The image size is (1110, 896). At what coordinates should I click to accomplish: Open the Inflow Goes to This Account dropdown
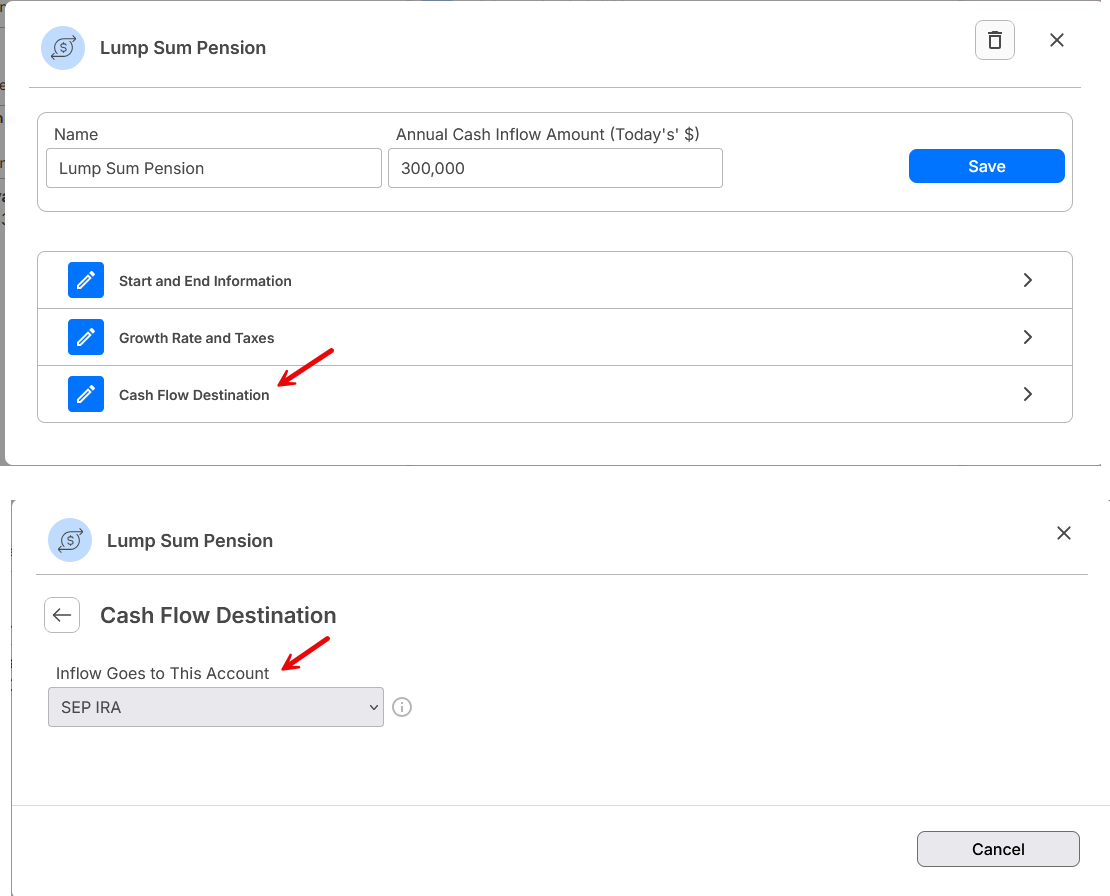[x=215, y=707]
